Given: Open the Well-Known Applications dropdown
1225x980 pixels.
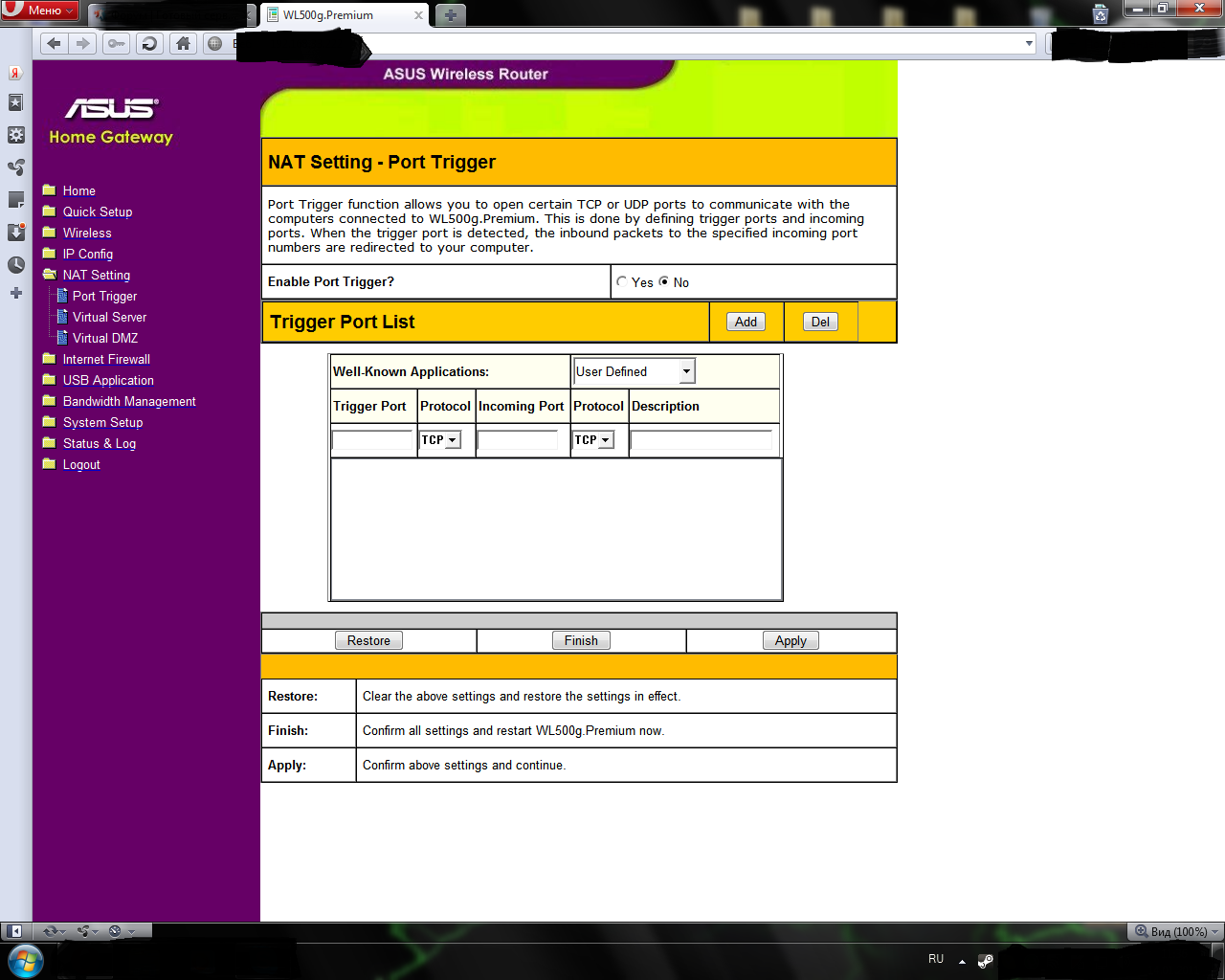Looking at the screenshot, I should tap(635, 371).
